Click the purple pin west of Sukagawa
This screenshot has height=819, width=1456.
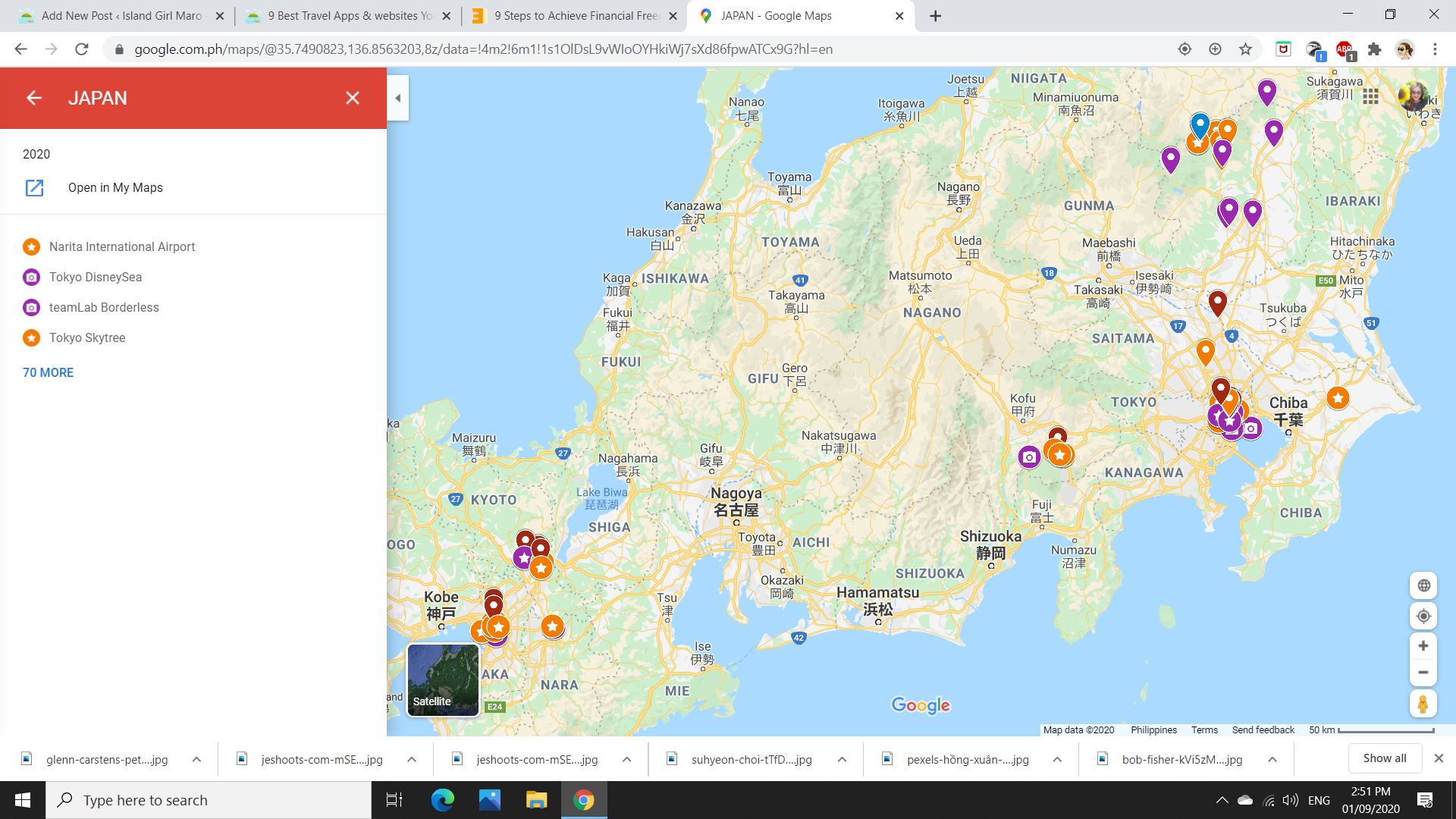(x=1267, y=91)
